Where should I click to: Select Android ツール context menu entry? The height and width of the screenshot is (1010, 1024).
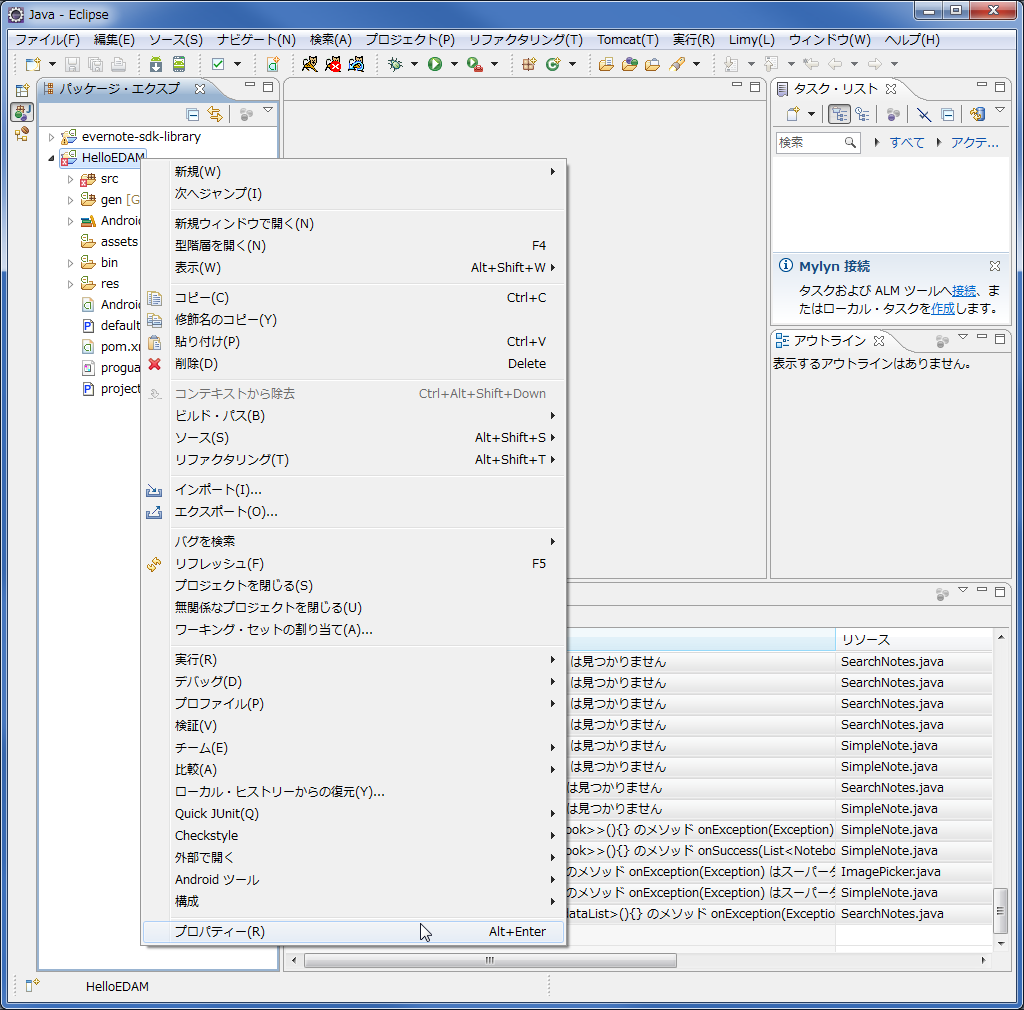(353, 879)
